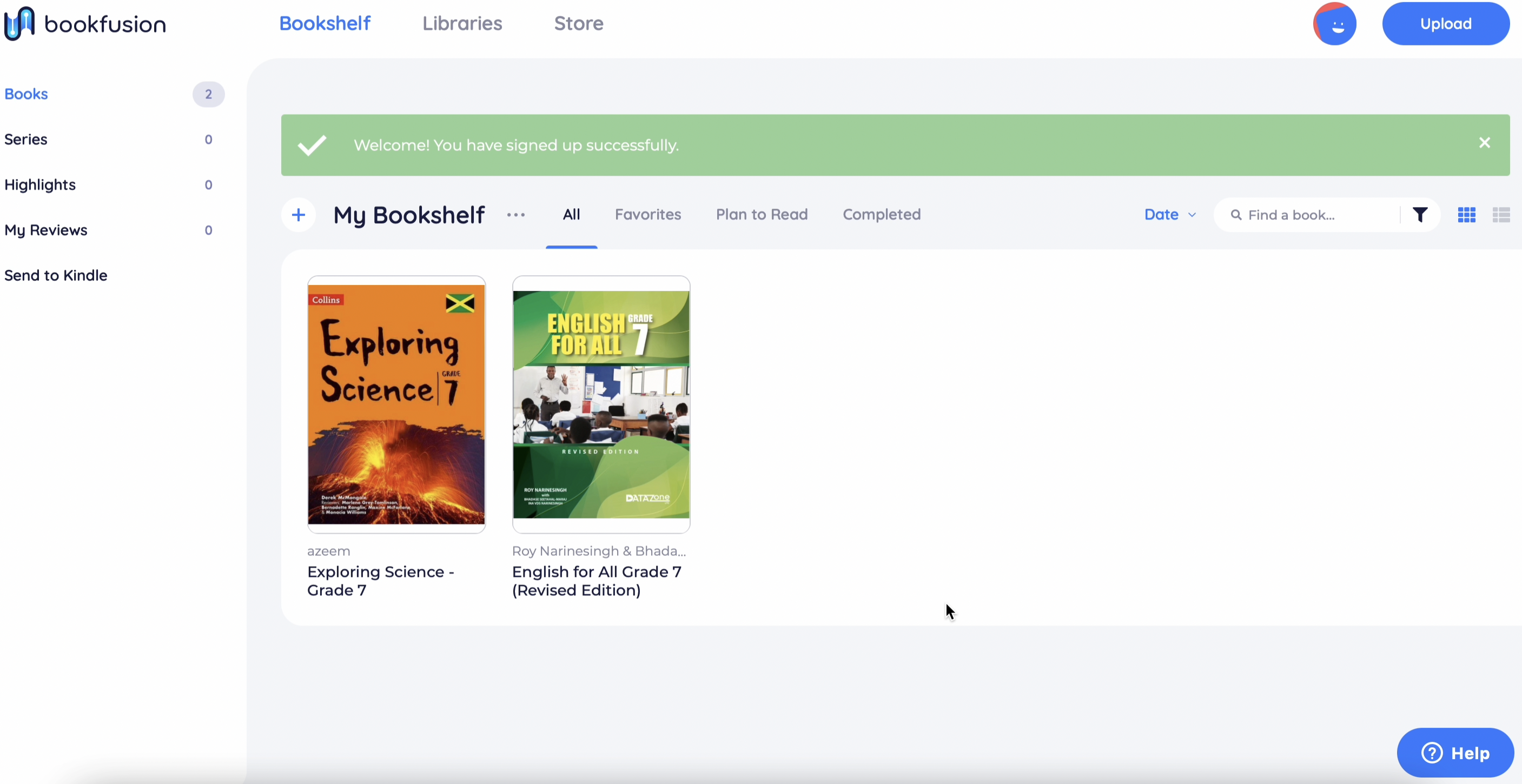Open the Store nav tab

click(579, 24)
